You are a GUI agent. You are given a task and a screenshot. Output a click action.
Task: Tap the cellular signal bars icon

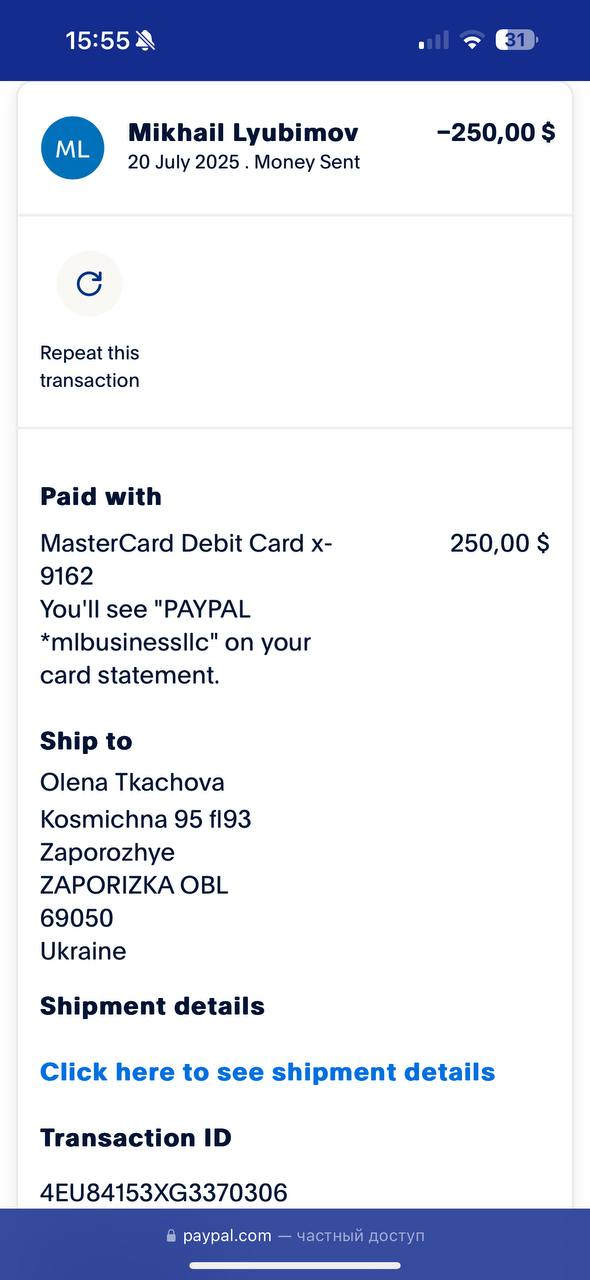[434, 41]
